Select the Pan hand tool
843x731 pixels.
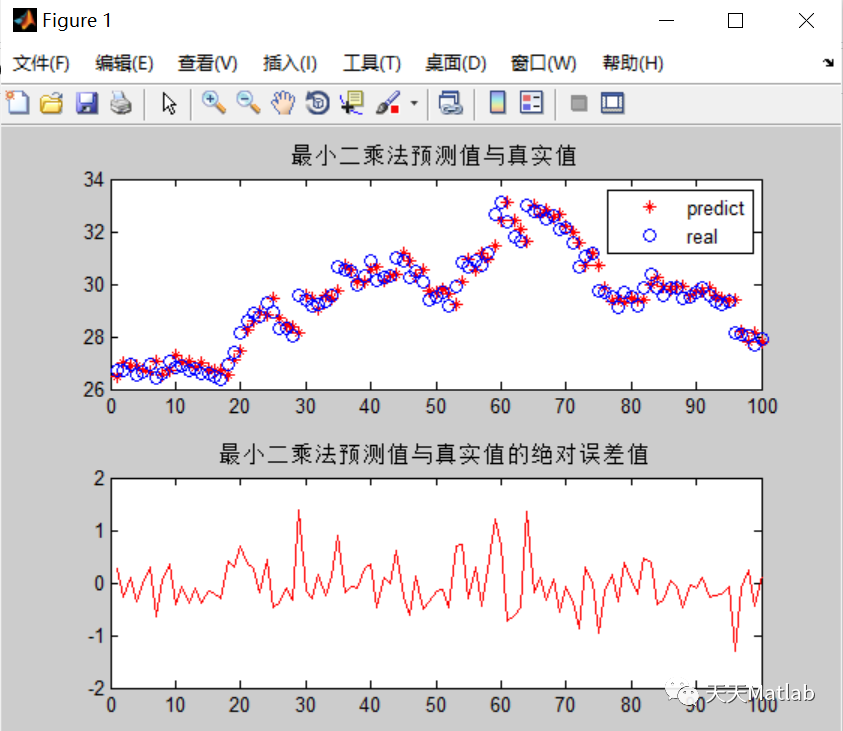(x=283, y=103)
